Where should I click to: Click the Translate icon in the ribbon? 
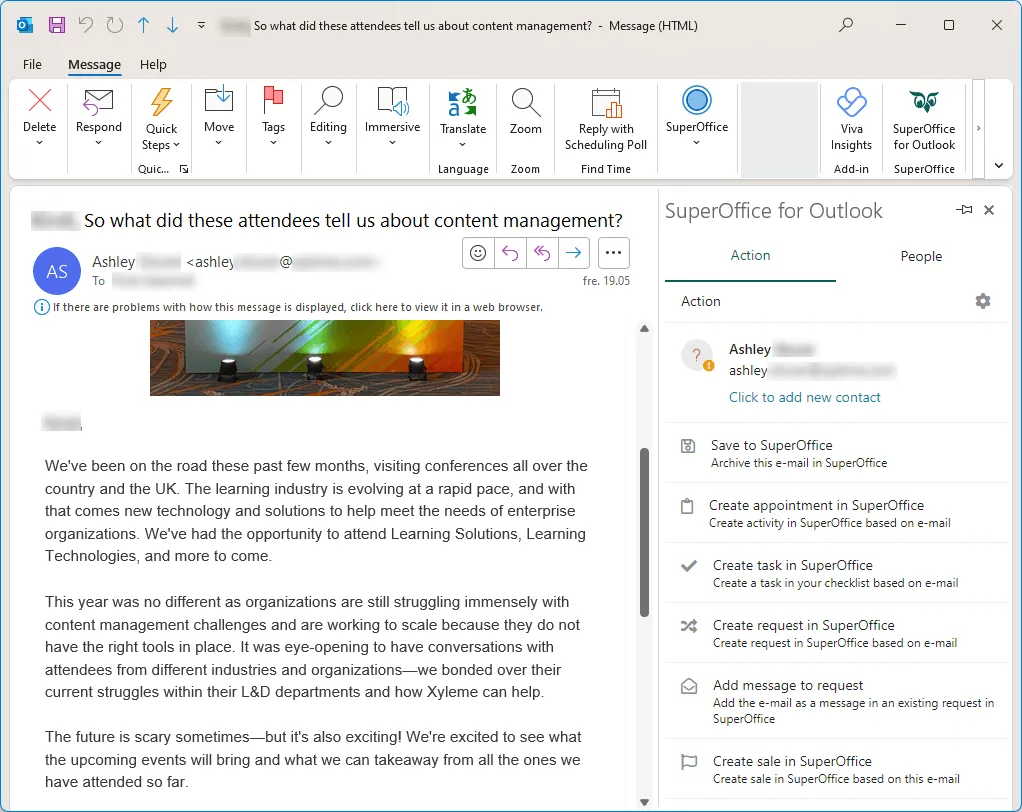(x=462, y=104)
